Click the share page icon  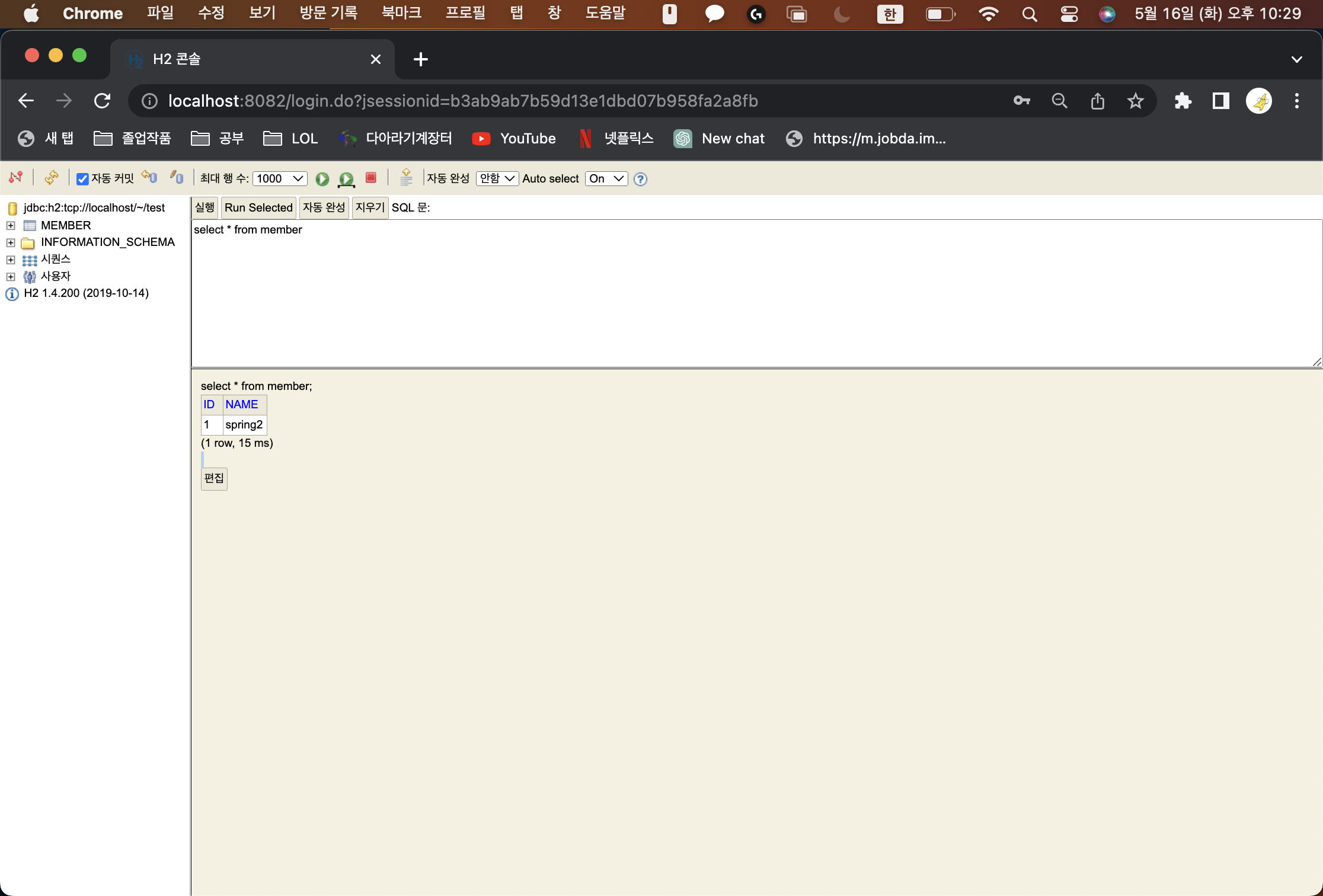pyautogui.click(x=1098, y=101)
